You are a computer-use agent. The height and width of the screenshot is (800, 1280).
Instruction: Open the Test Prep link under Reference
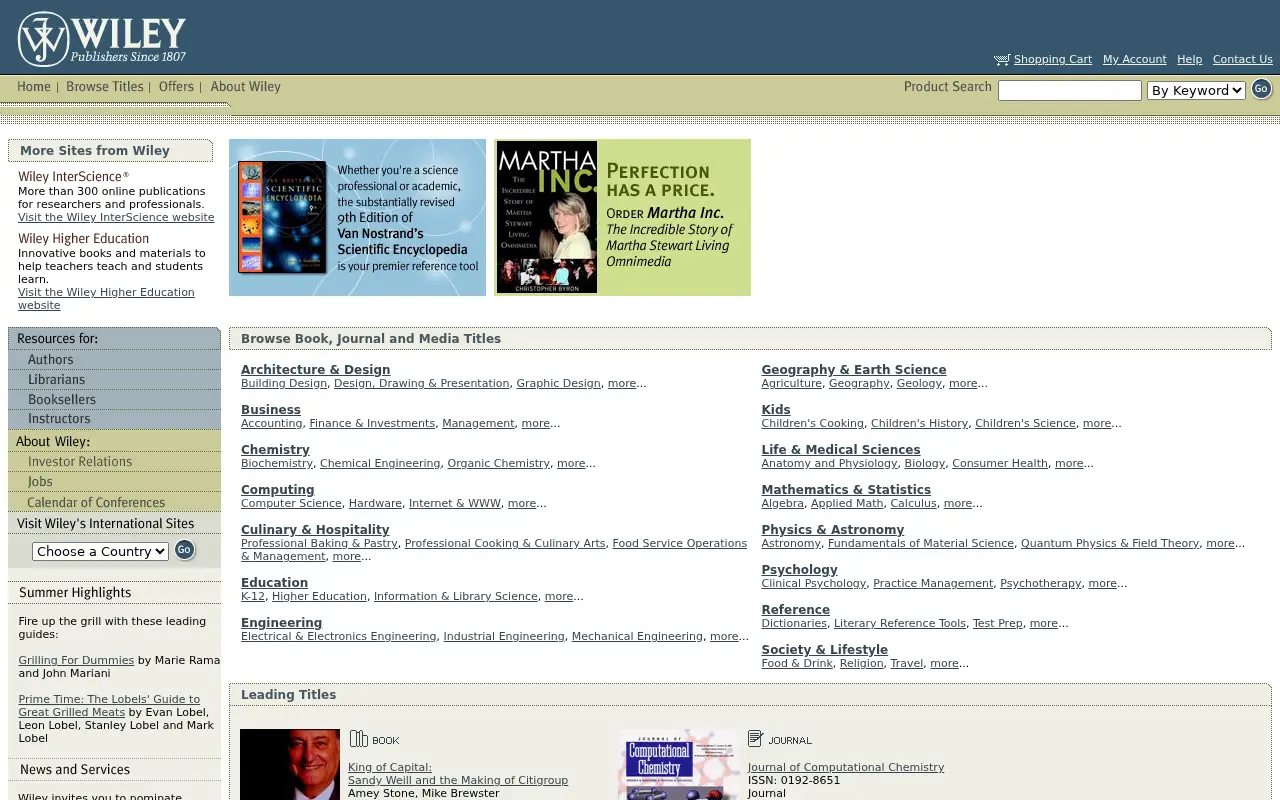pyautogui.click(x=998, y=623)
